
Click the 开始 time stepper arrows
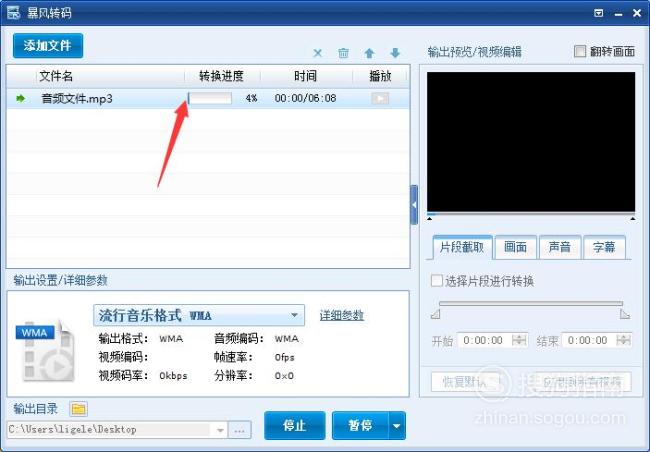[x=519, y=340]
